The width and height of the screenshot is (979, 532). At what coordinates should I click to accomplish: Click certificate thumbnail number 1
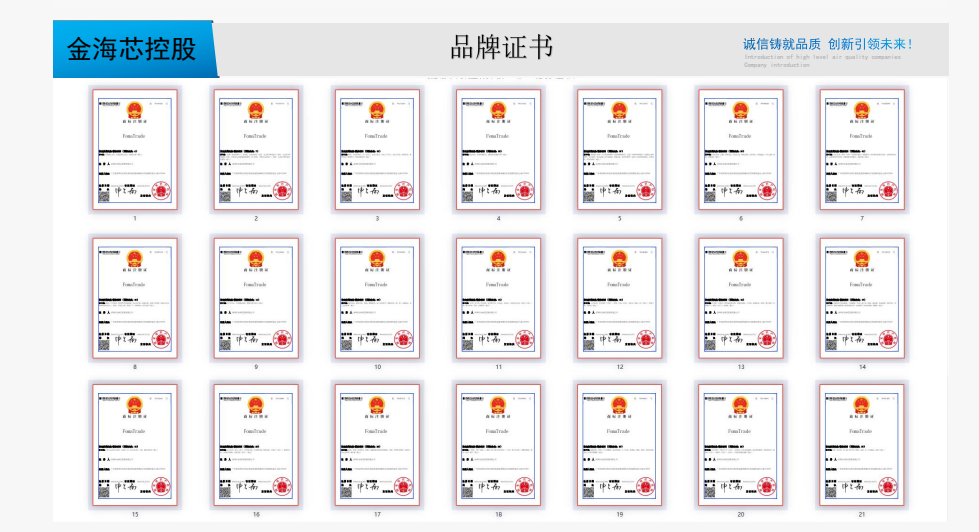[x=135, y=150]
